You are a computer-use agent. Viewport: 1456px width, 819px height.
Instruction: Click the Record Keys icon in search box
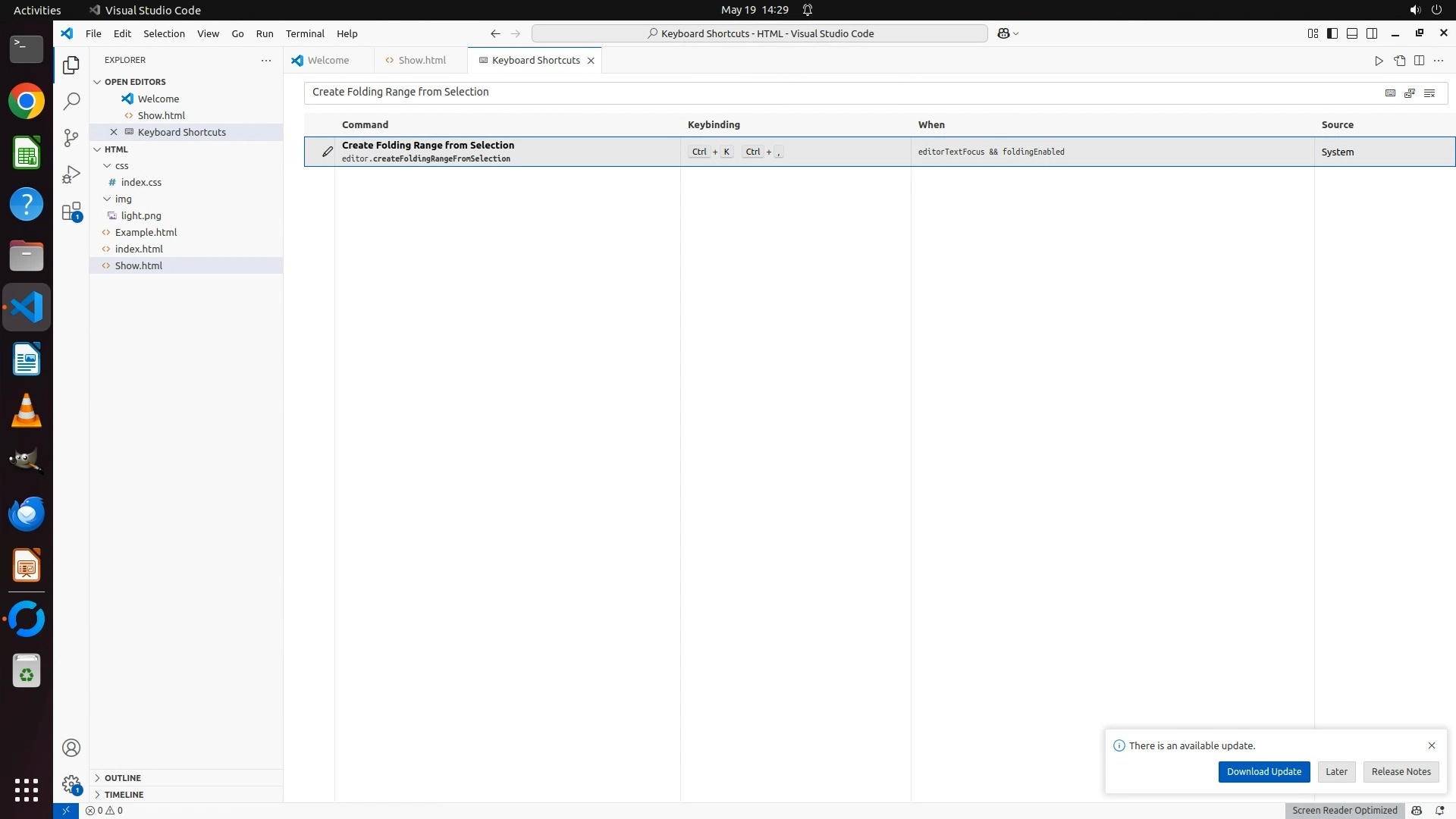[x=1390, y=93]
